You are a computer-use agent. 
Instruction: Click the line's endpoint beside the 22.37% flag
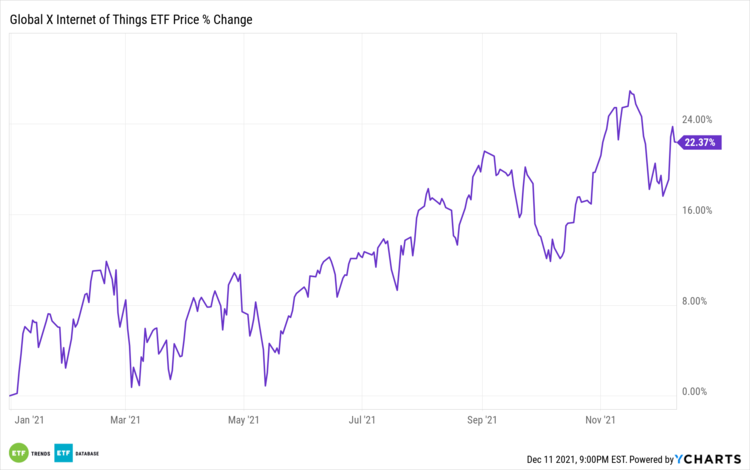point(677,140)
